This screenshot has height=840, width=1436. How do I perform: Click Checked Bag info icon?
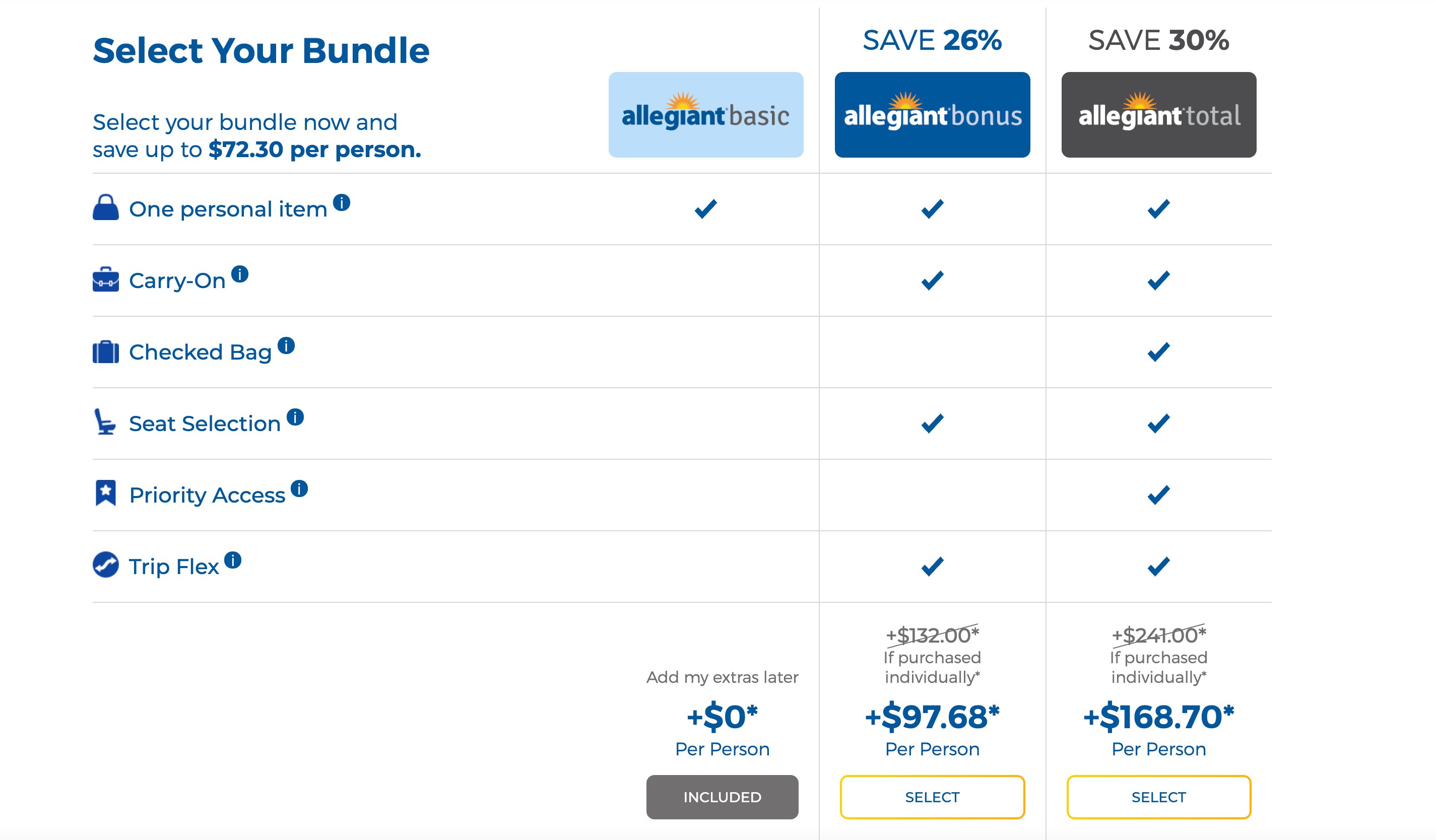click(286, 345)
